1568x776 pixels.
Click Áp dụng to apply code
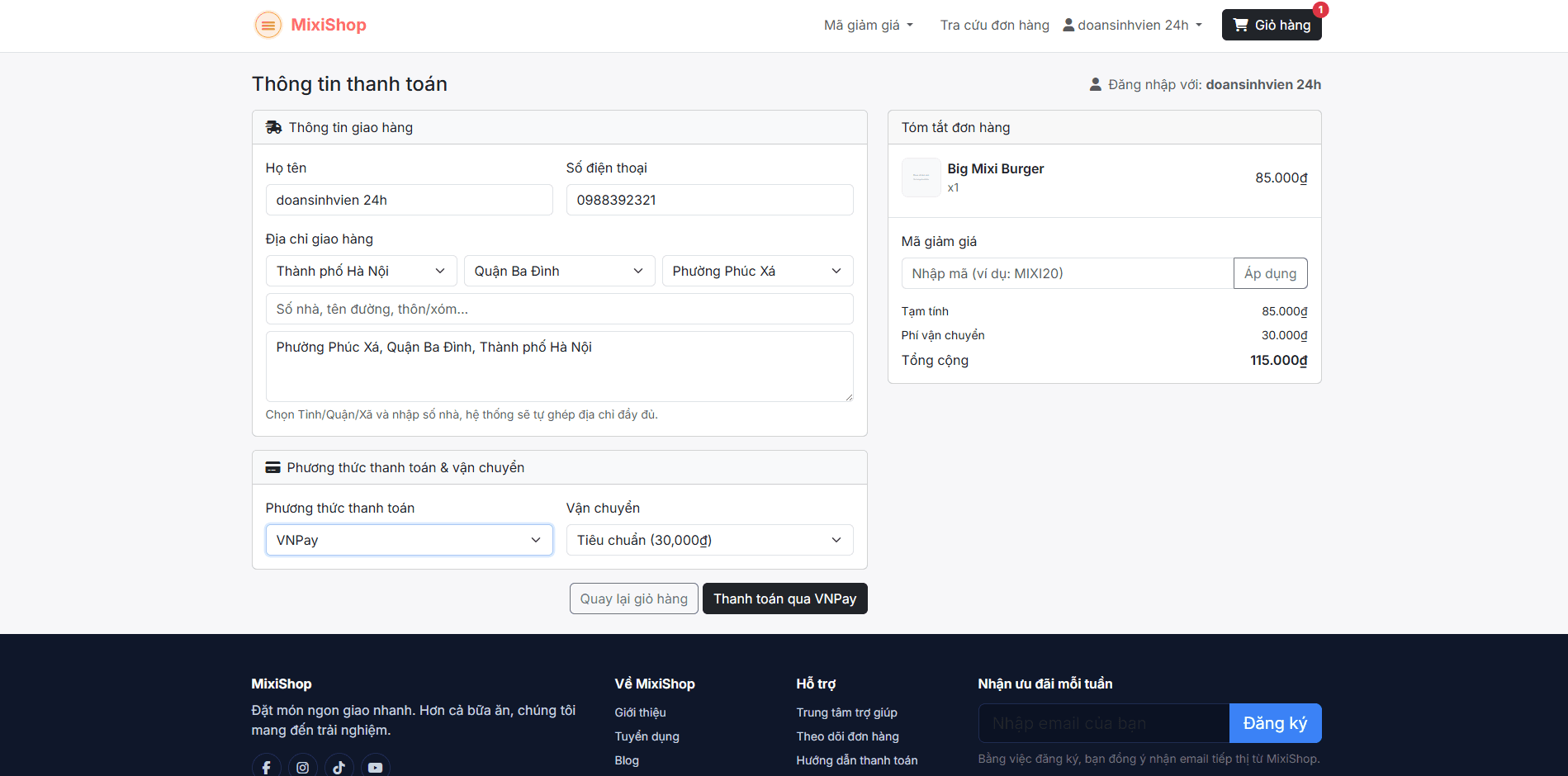(1270, 273)
